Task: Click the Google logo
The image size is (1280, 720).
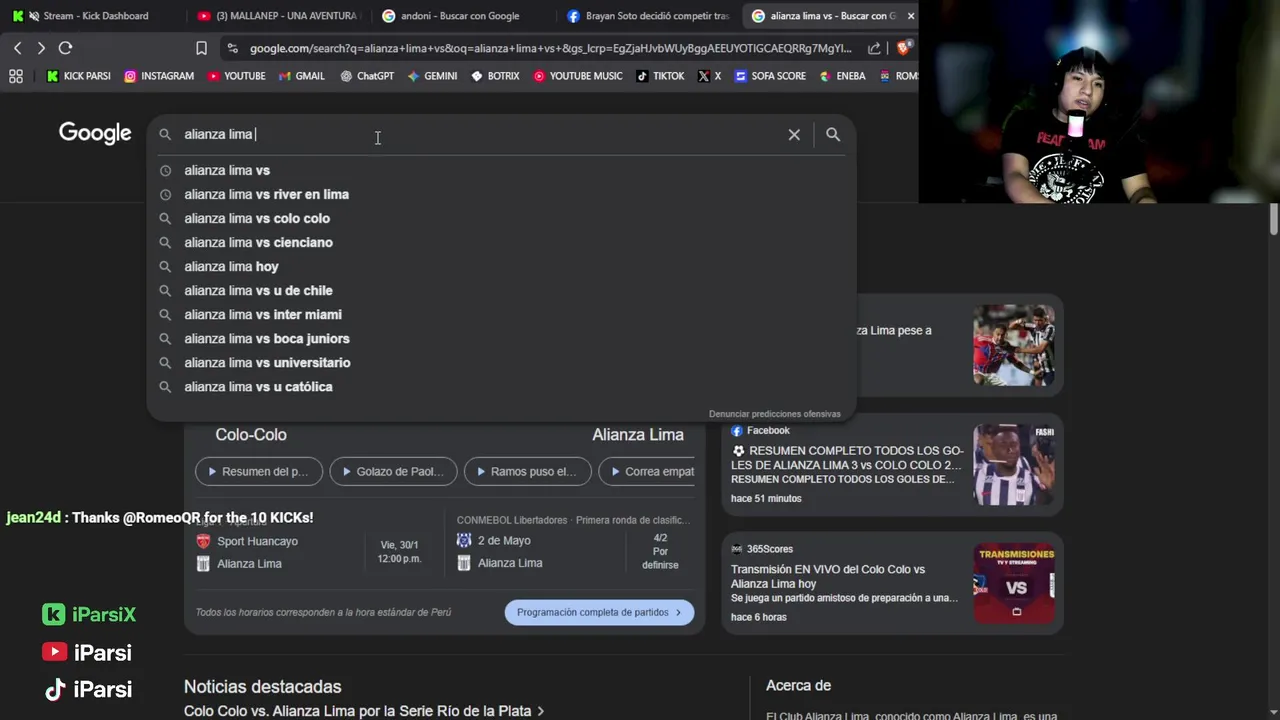Action: (95, 134)
